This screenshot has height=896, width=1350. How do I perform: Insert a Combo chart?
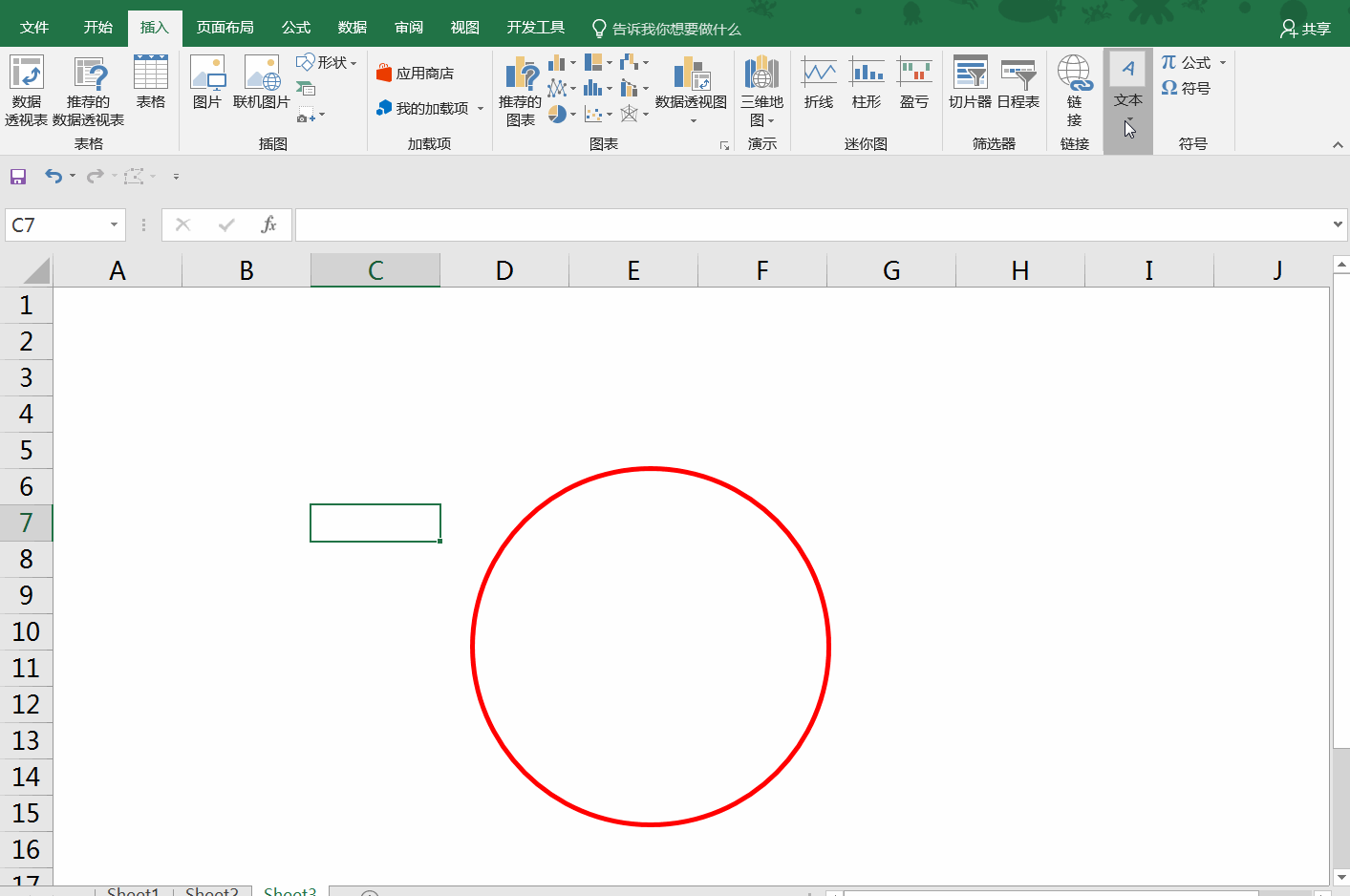(634, 89)
